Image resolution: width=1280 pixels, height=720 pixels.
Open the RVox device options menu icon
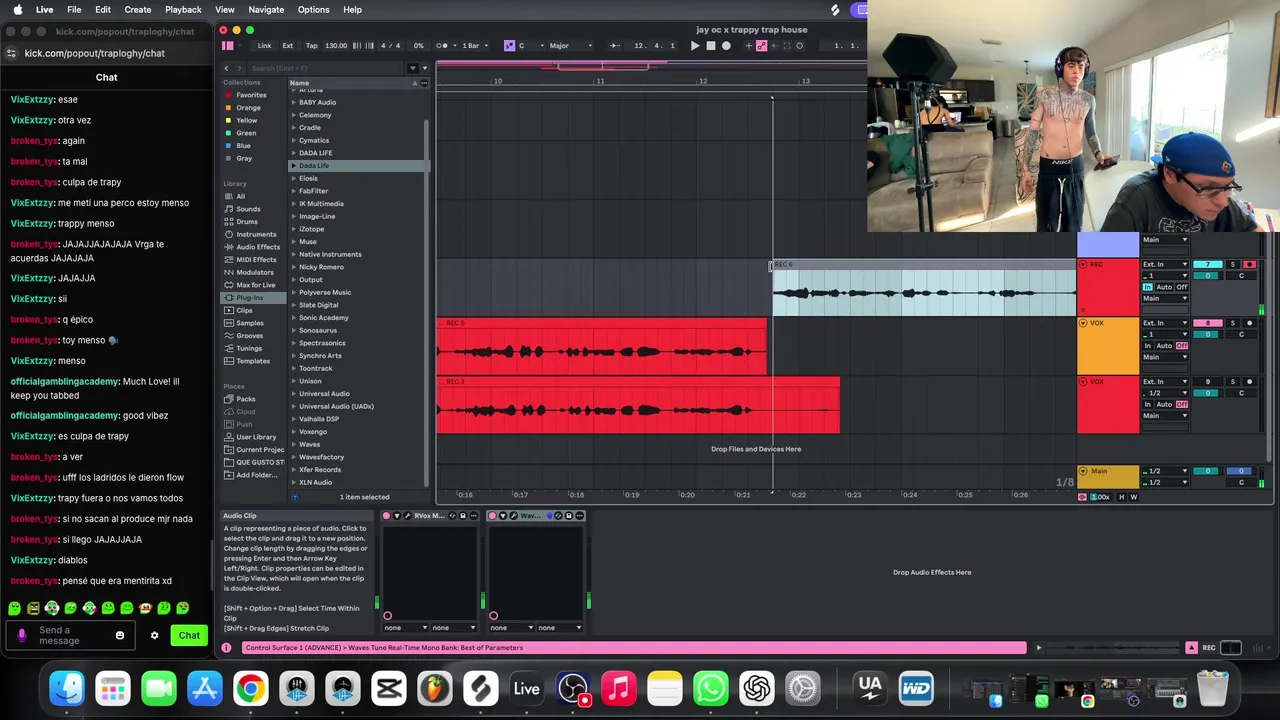[x=474, y=516]
